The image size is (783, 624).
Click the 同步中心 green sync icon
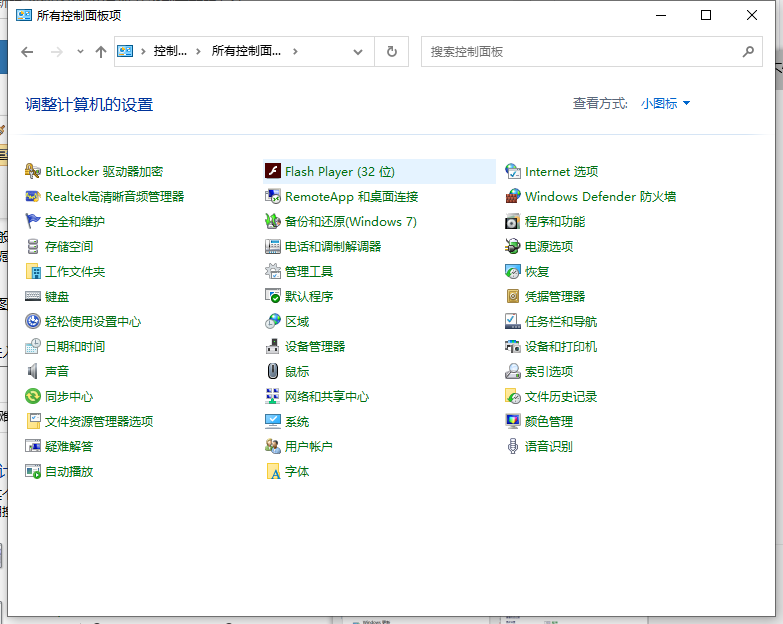pos(33,397)
